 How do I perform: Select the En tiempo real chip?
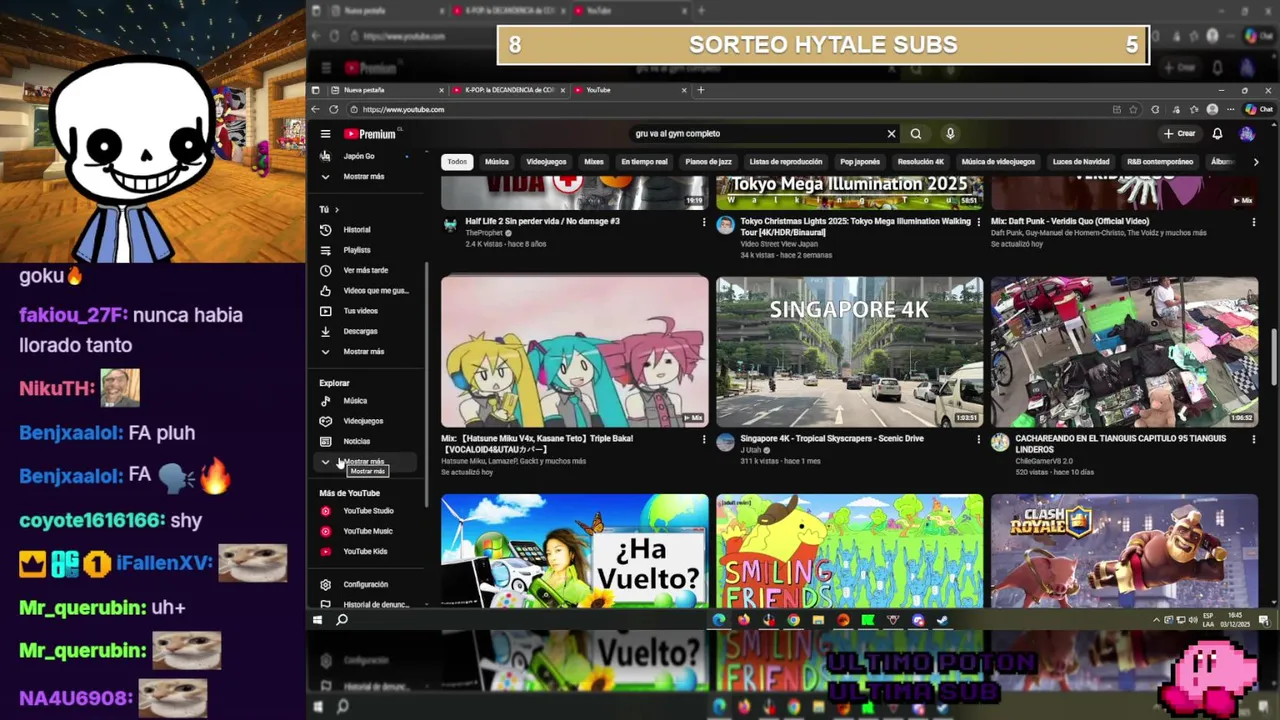(x=644, y=162)
